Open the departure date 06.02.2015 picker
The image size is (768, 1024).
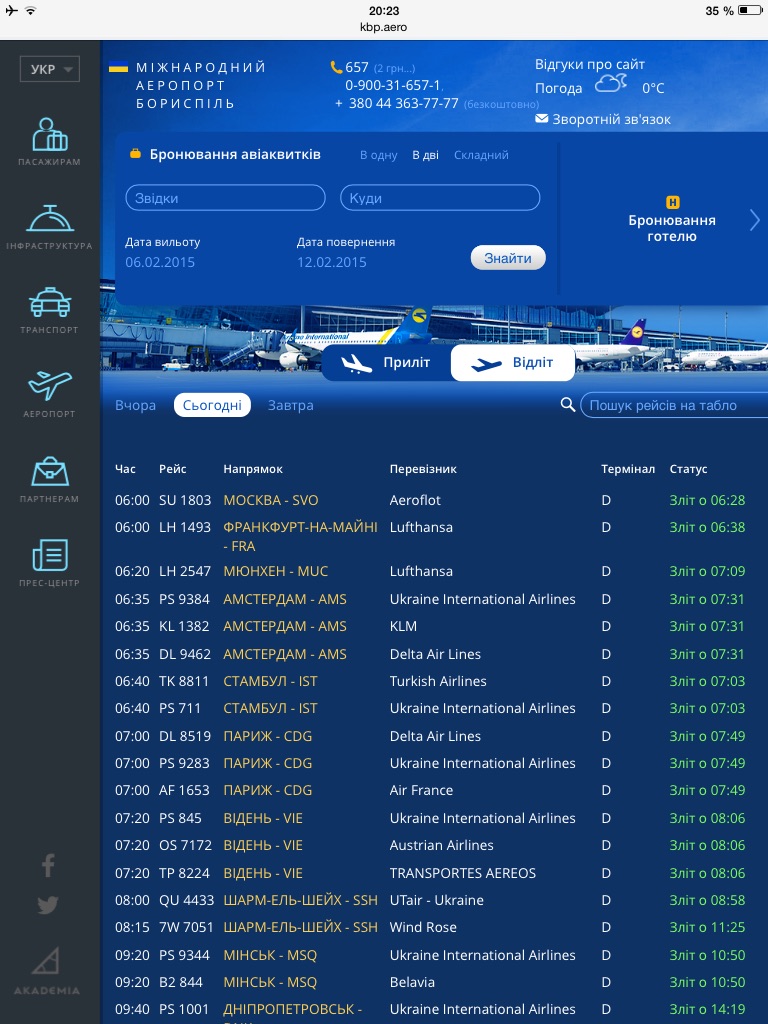(160, 262)
